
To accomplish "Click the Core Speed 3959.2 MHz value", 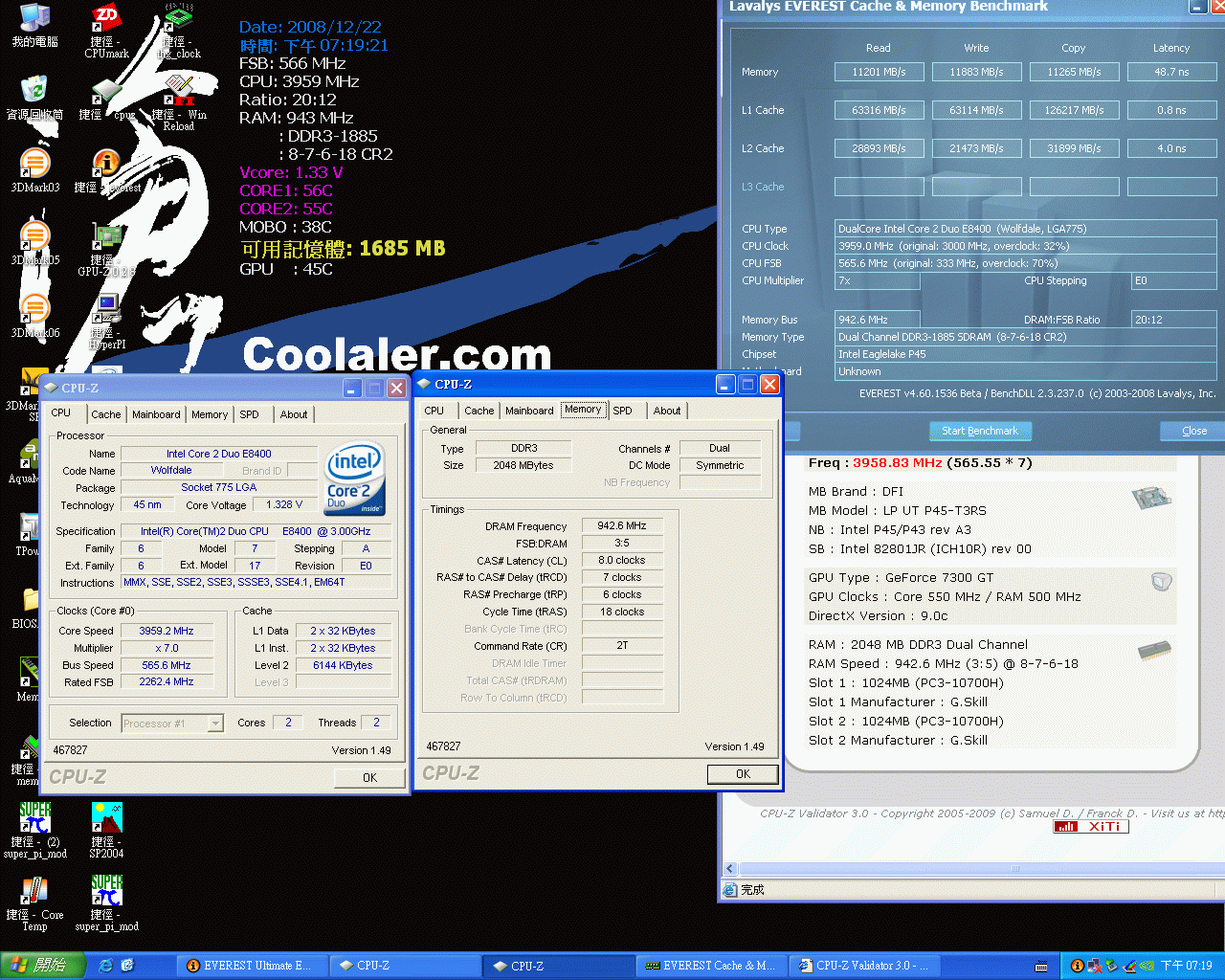I will pos(167,631).
